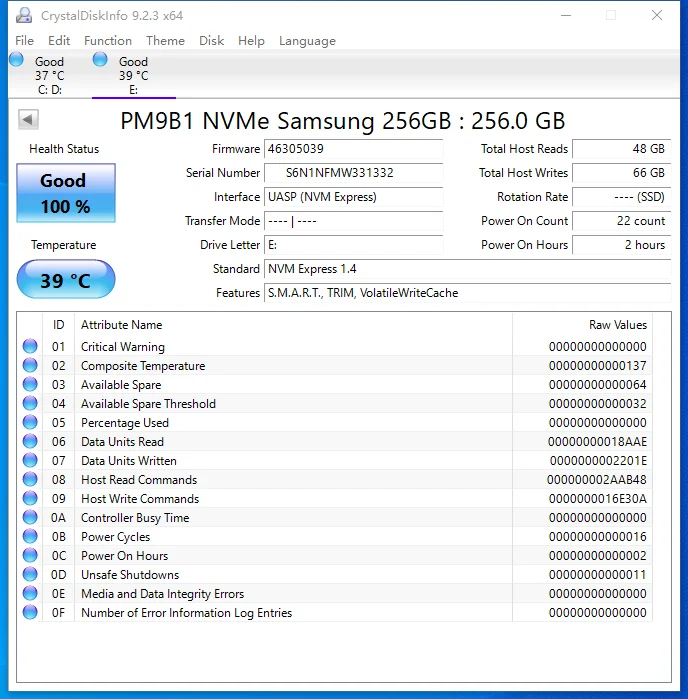Click the status orb beside Power Cycles
Viewport: 688px width, 699px height.
30,537
